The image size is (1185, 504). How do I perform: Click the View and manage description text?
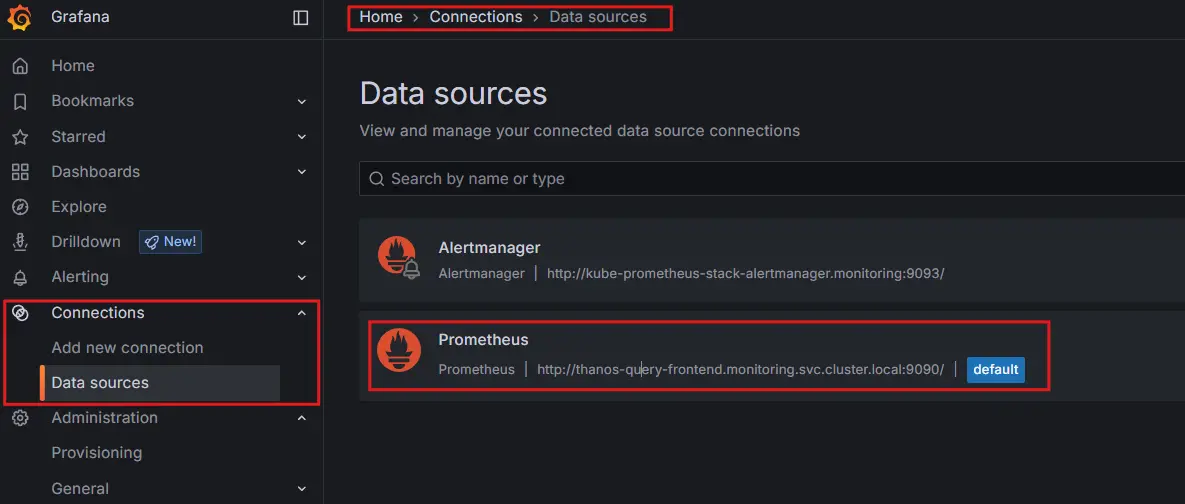(580, 131)
